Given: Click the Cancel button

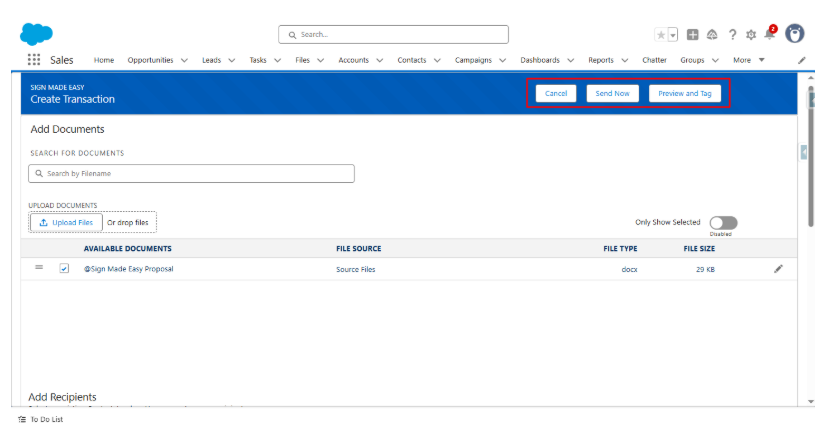Looking at the screenshot, I should tap(556, 93).
